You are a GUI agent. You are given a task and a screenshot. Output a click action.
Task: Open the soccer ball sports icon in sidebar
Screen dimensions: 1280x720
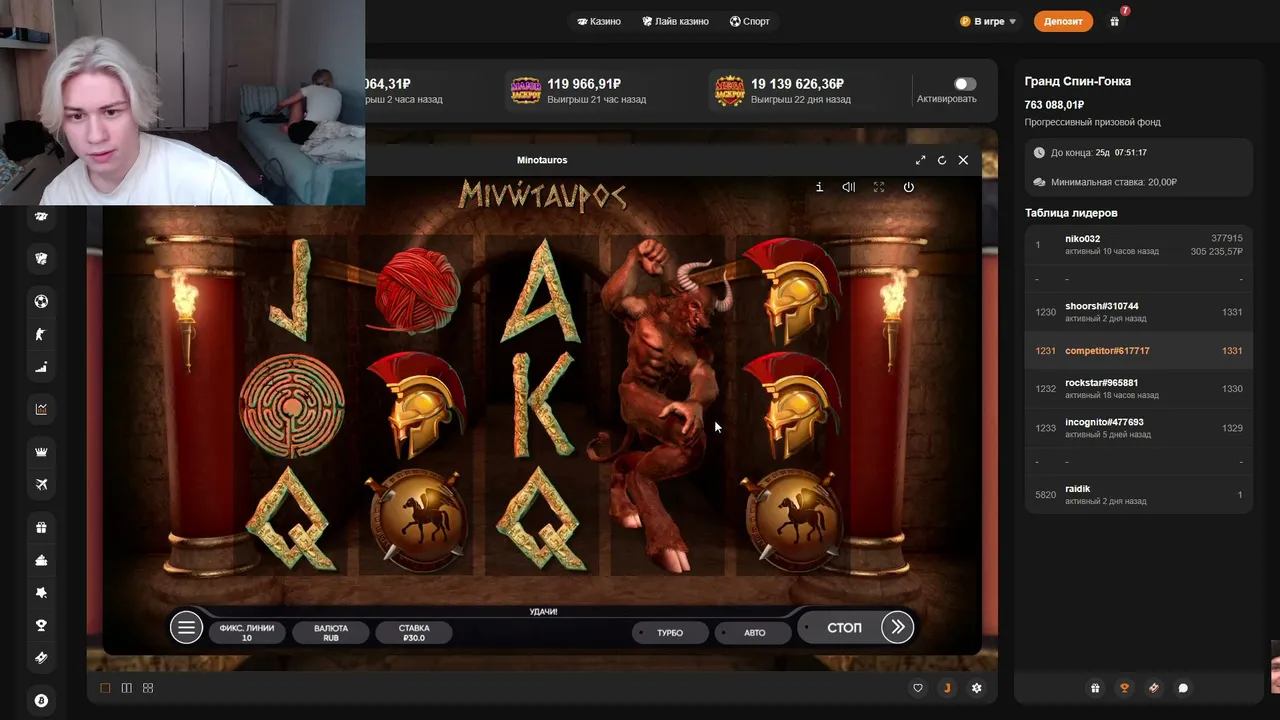click(41, 301)
